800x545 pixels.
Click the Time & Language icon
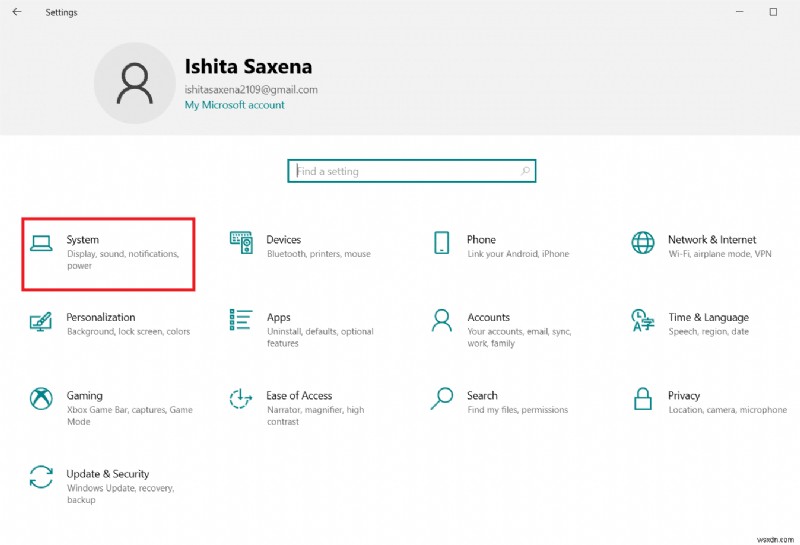tap(642, 320)
